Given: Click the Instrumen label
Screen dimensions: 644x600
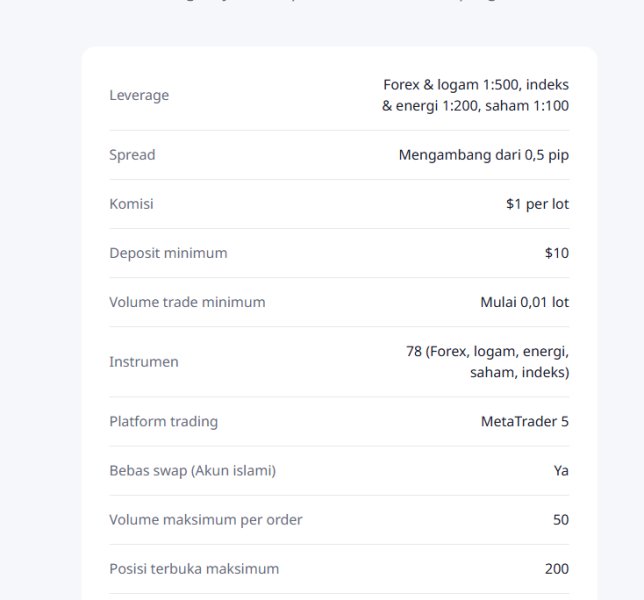Looking at the screenshot, I should (x=144, y=362).
